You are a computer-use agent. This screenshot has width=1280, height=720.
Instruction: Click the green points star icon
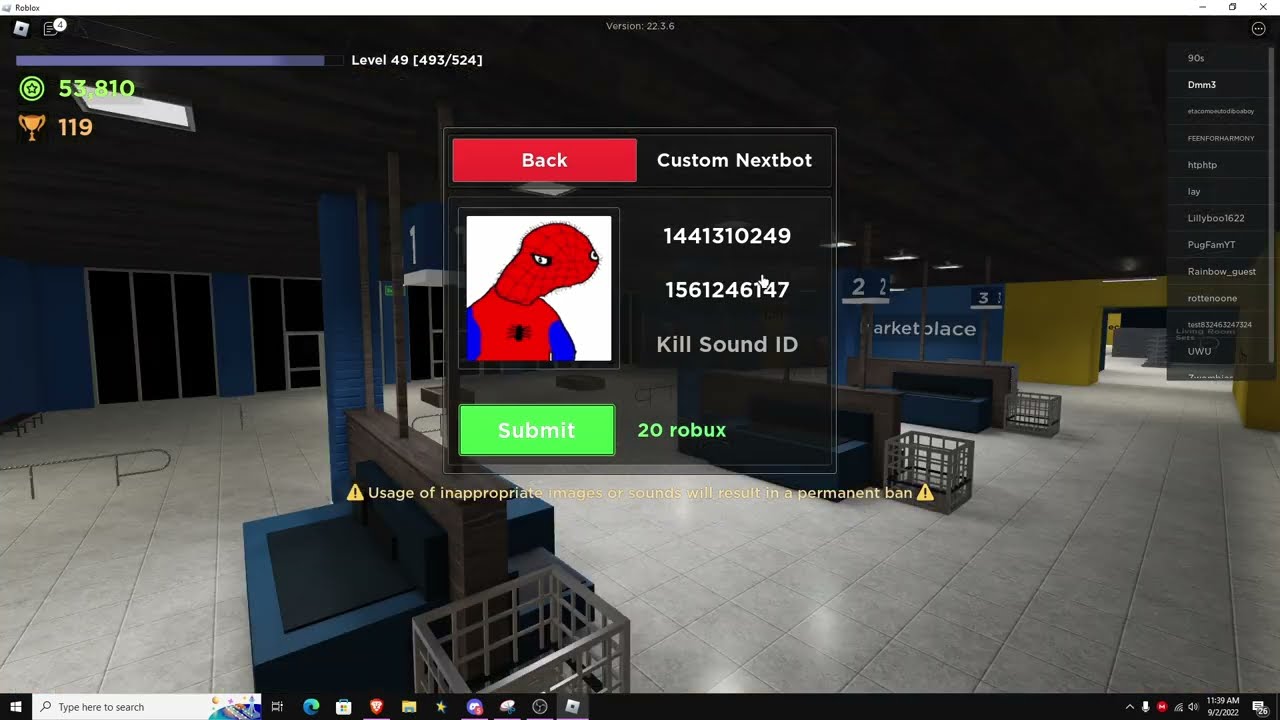[32, 89]
